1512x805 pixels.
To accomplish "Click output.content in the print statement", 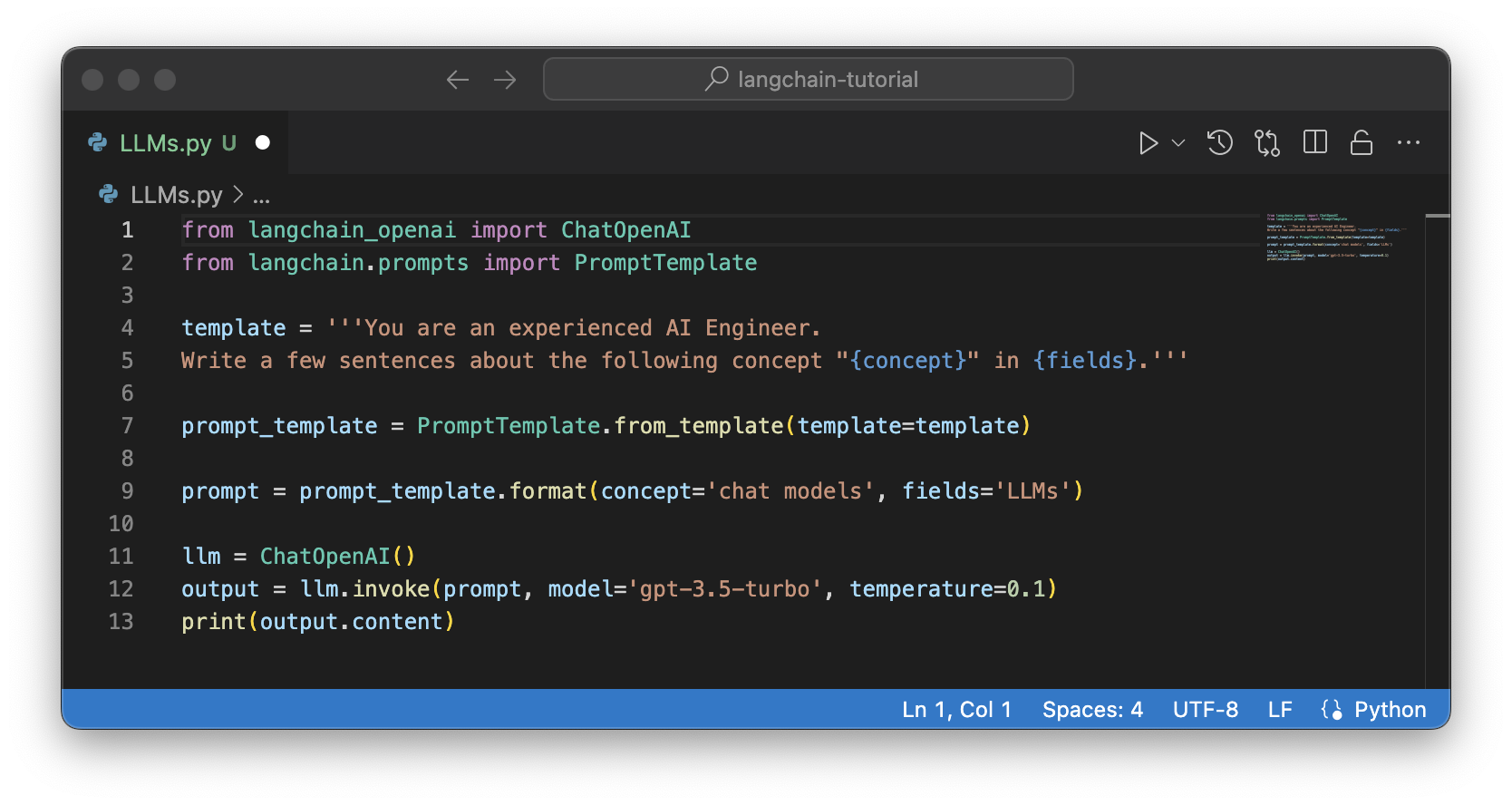I will [352, 622].
